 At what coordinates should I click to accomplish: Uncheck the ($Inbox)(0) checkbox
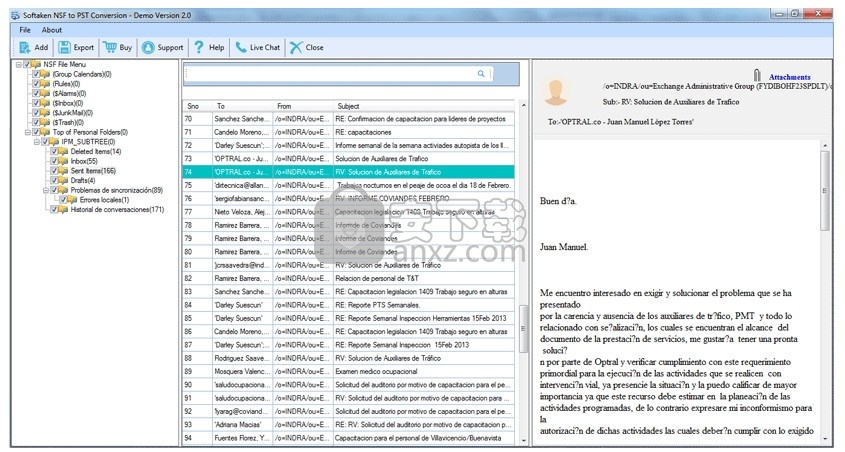click(x=36, y=103)
